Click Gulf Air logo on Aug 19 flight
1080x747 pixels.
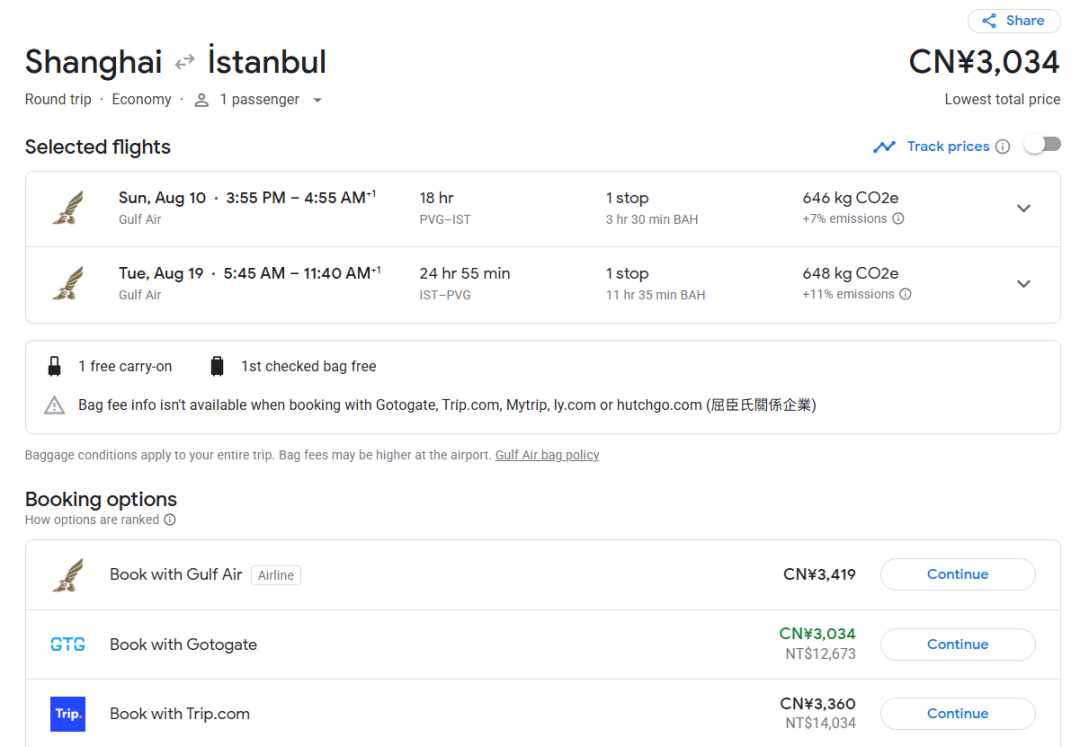68,284
